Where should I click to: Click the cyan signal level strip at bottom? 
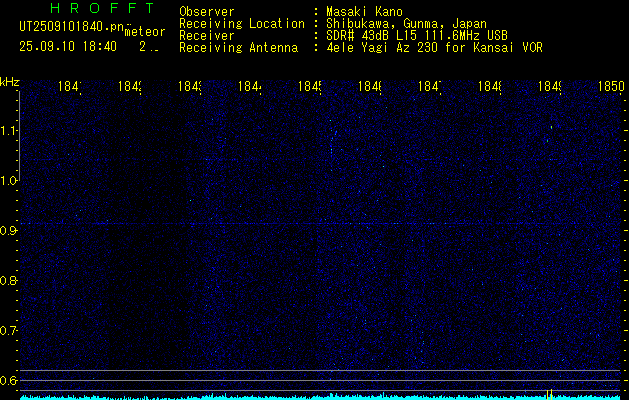321,397
